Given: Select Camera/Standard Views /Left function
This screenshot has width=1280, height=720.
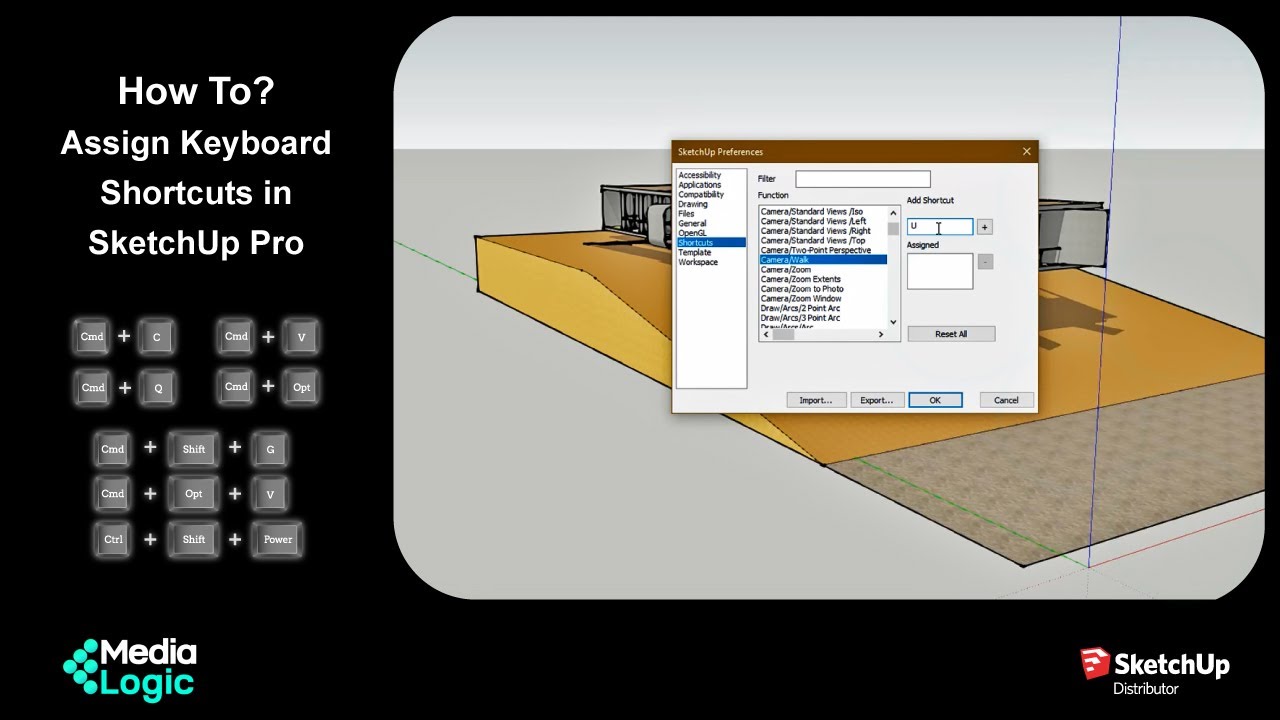Looking at the screenshot, I should (x=814, y=221).
